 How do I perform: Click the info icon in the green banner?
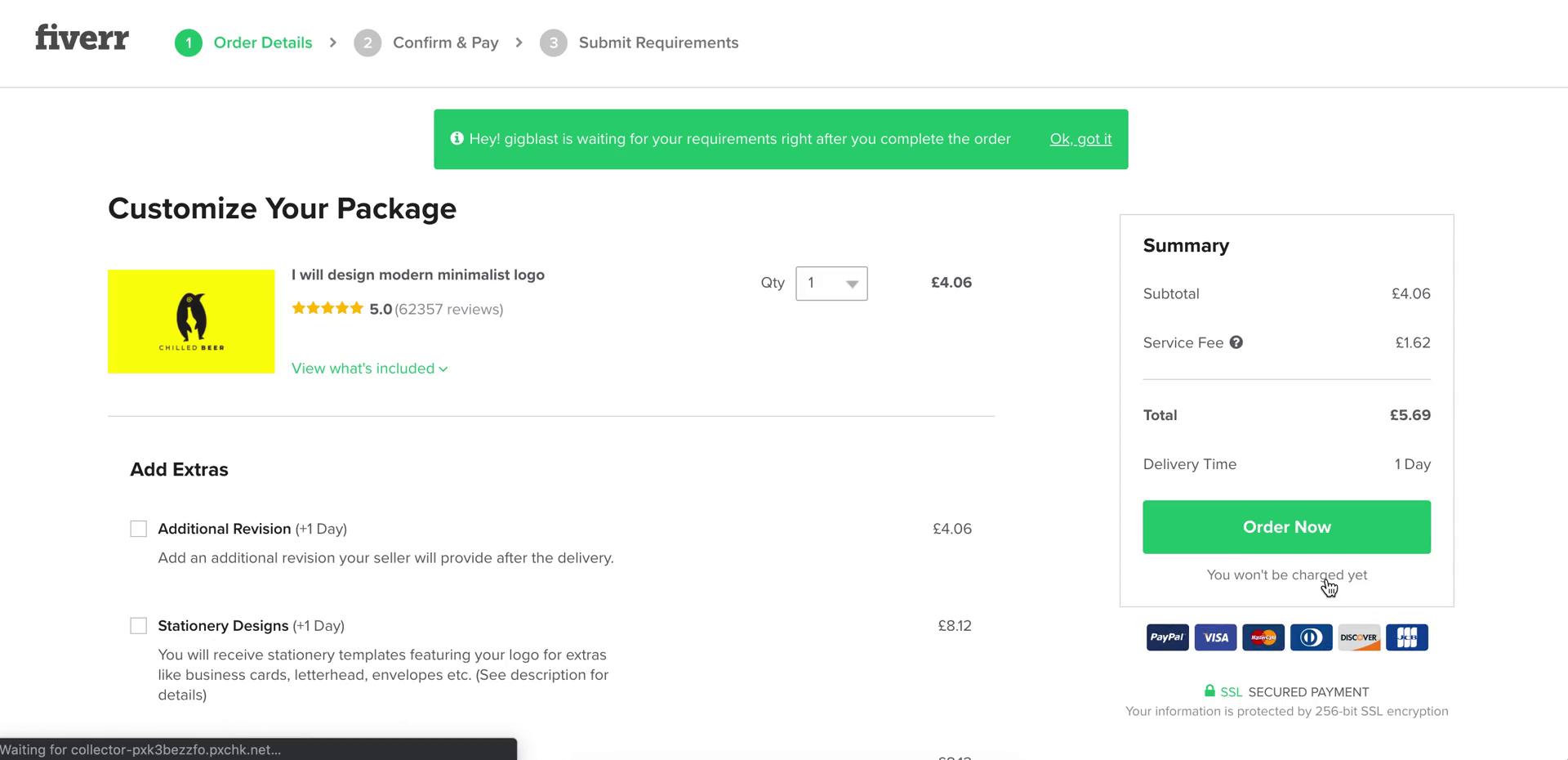point(457,139)
